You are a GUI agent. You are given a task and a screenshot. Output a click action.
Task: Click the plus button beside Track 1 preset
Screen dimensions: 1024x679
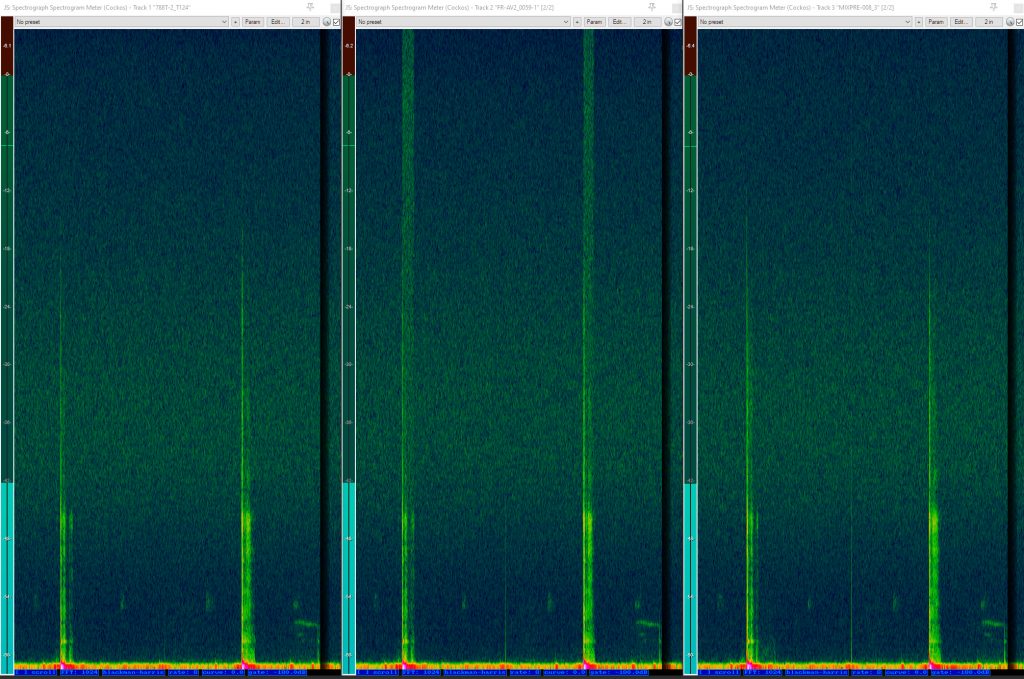click(236, 21)
